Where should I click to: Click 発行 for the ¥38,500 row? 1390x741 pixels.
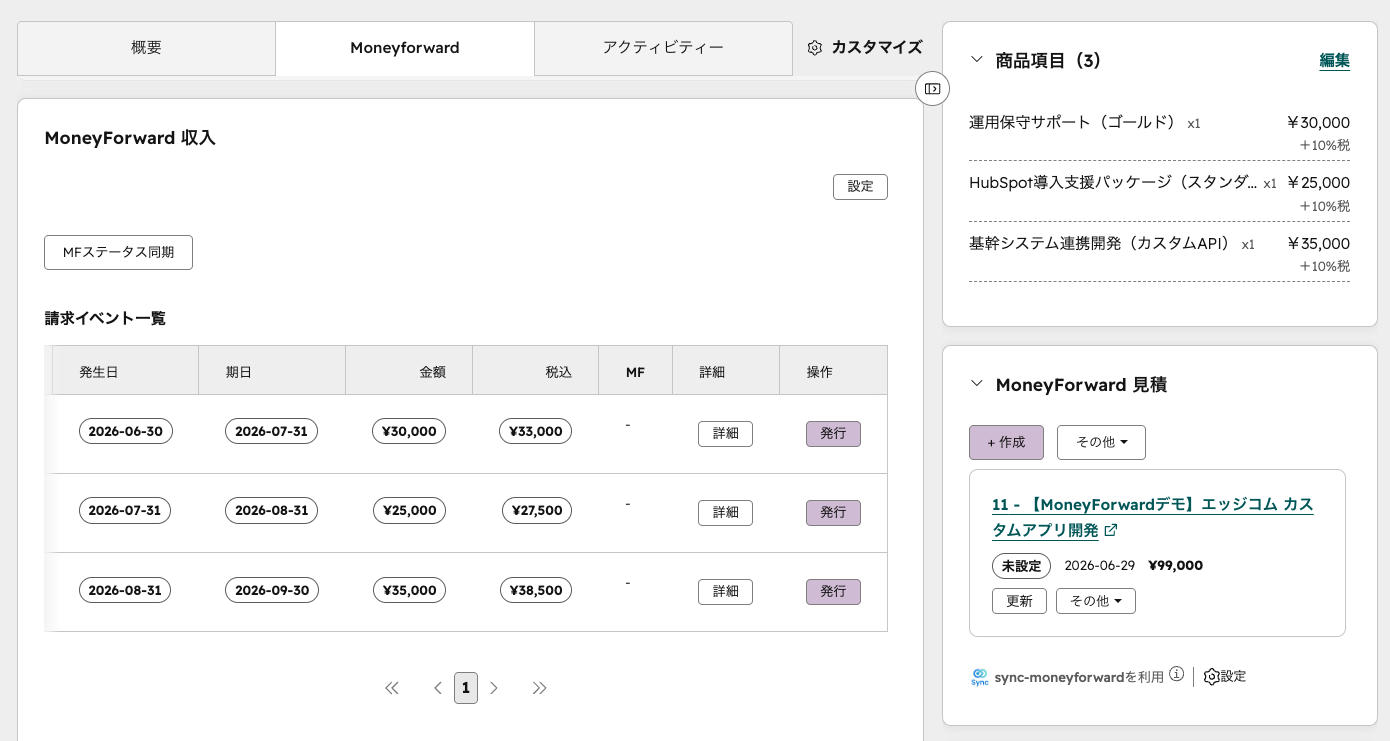point(833,592)
